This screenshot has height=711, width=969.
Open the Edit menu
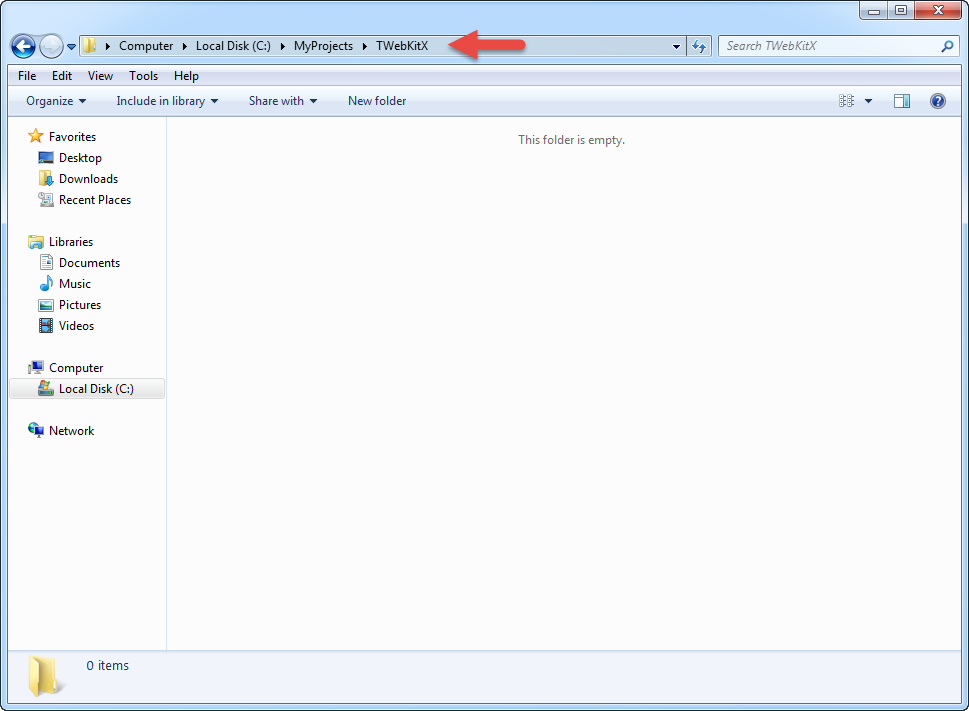pyautogui.click(x=62, y=76)
